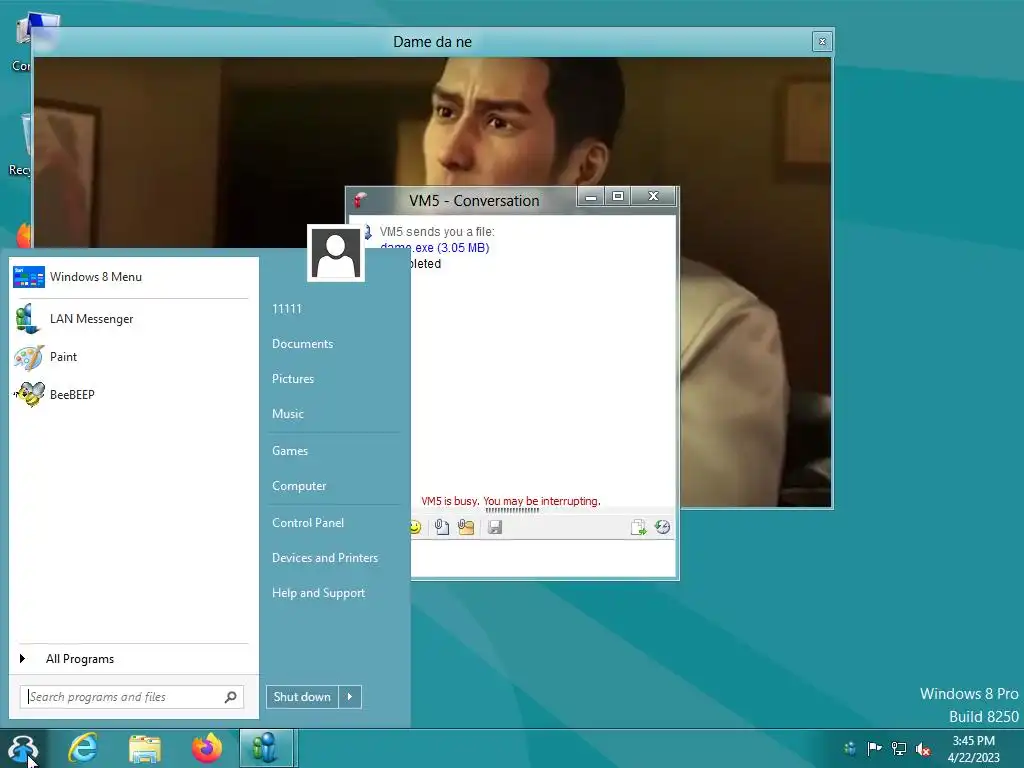Close the VM5 Conversation window
Image resolution: width=1024 pixels, height=768 pixels.
pos(653,197)
